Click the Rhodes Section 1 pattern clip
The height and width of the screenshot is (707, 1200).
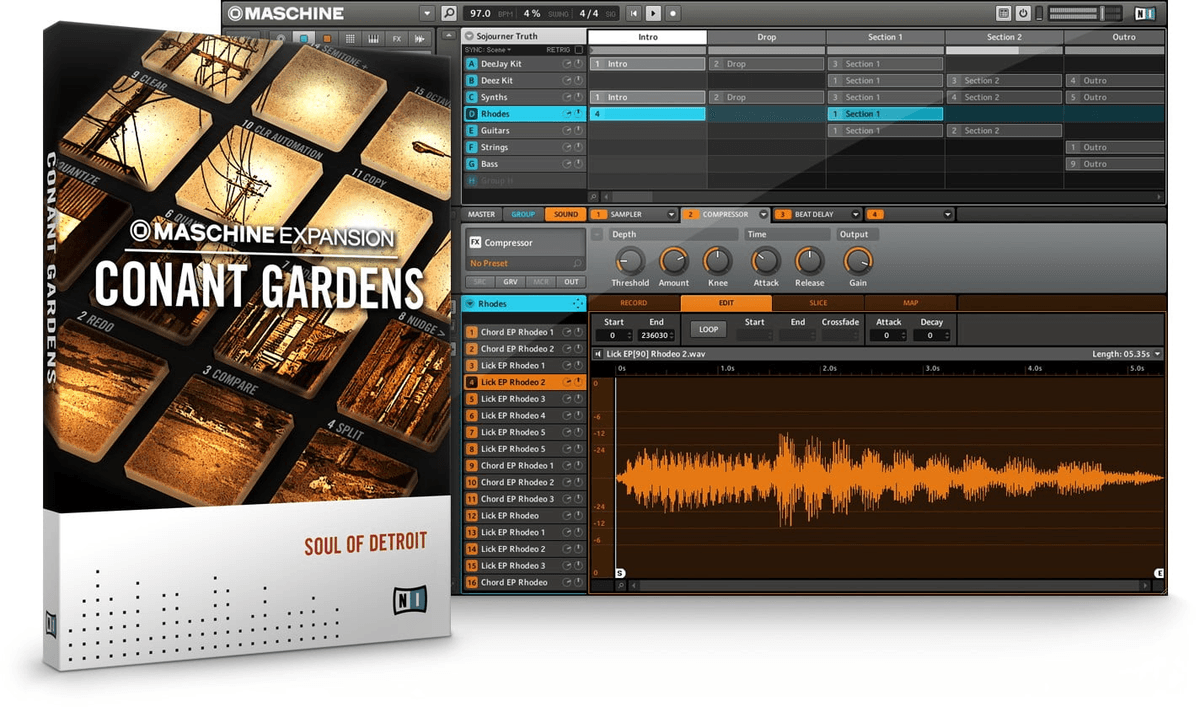pyautogui.click(x=885, y=114)
